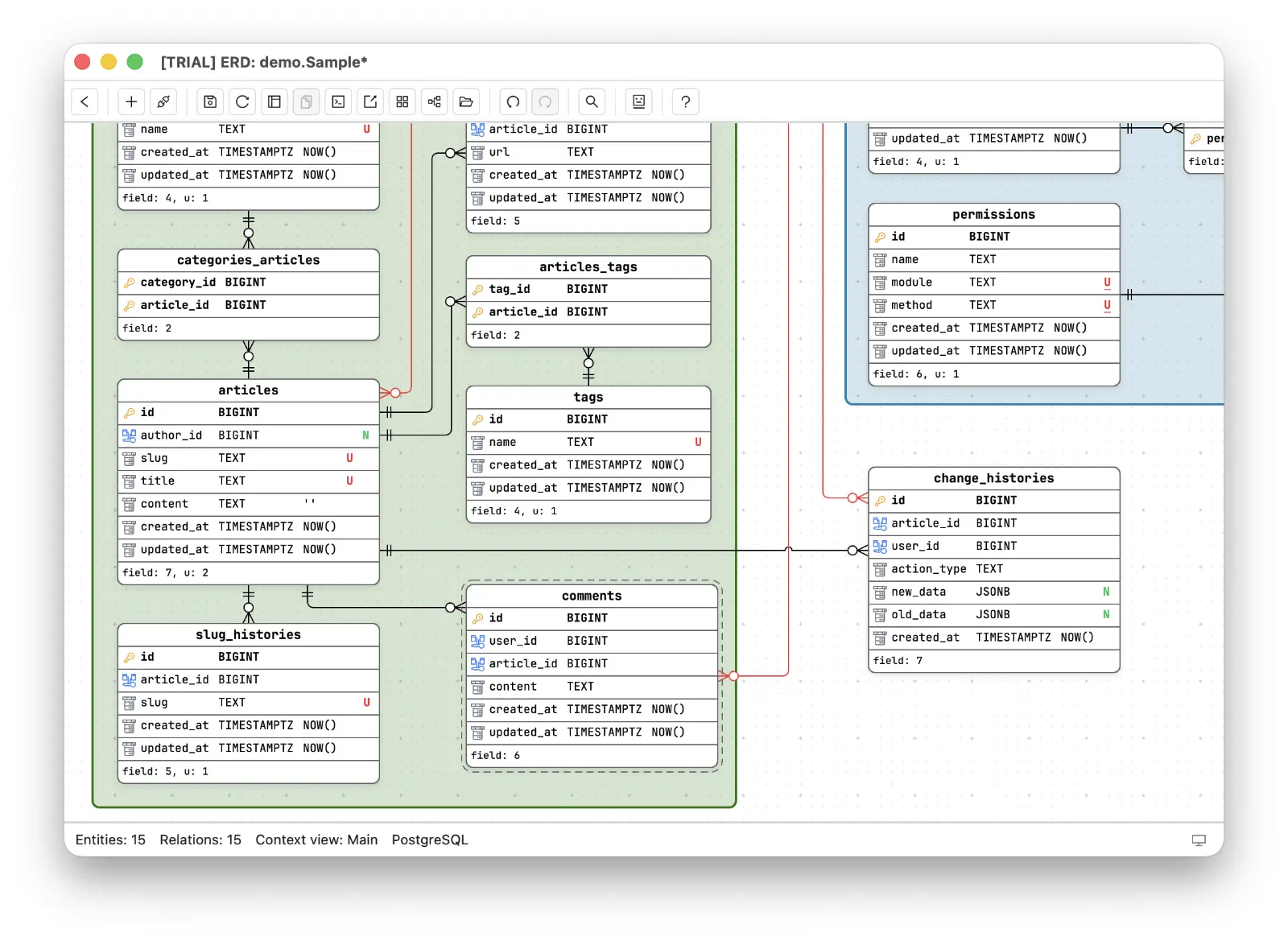The width and height of the screenshot is (1288, 941).
Task: Click the auto-arrange hierarchy icon
Action: (x=435, y=101)
